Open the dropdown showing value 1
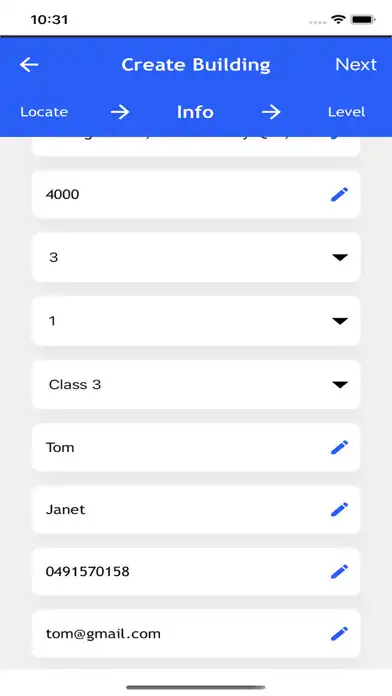Viewport: 392px width, 696px height. (x=340, y=321)
